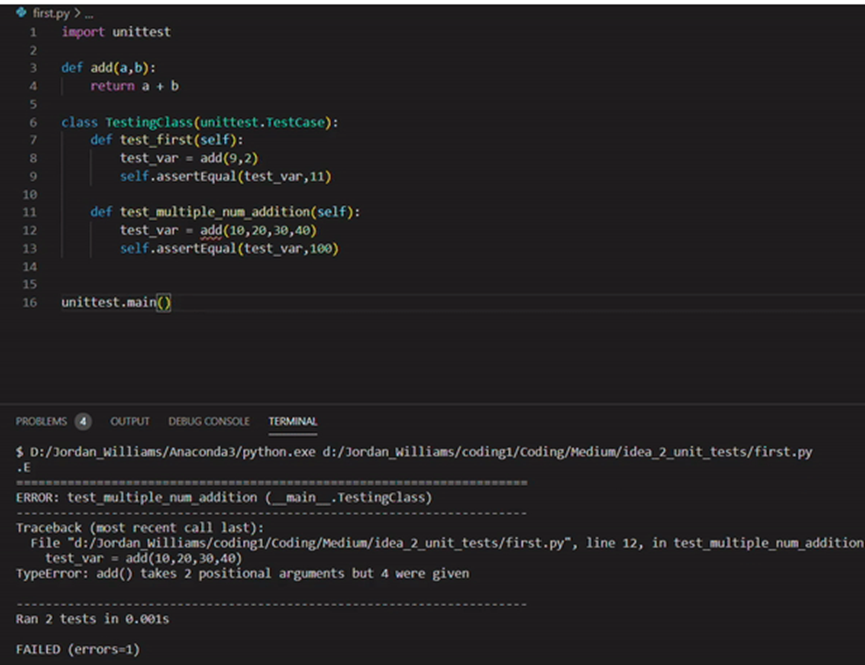The width and height of the screenshot is (865, 665).
Task: Click the python.exe command line in terminal
Action: coord(414,453)
